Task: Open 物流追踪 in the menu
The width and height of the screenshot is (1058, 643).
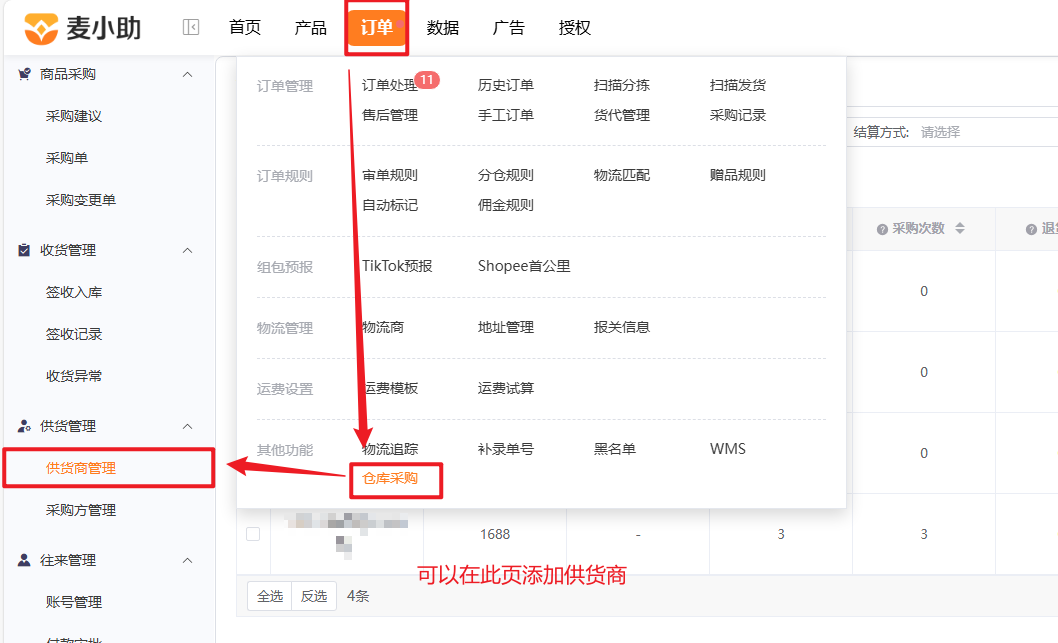Action: tap(389, 449)
